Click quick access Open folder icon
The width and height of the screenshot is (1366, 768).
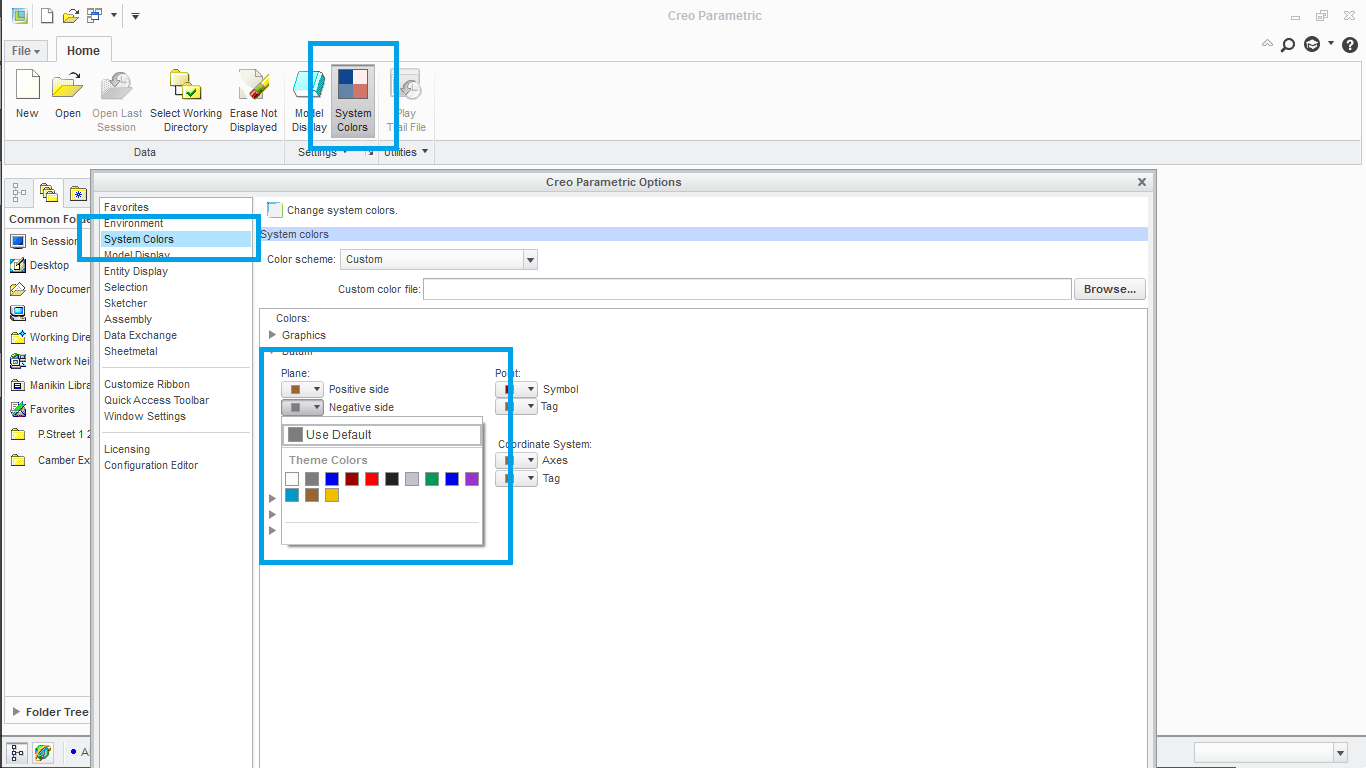(70, 15)
